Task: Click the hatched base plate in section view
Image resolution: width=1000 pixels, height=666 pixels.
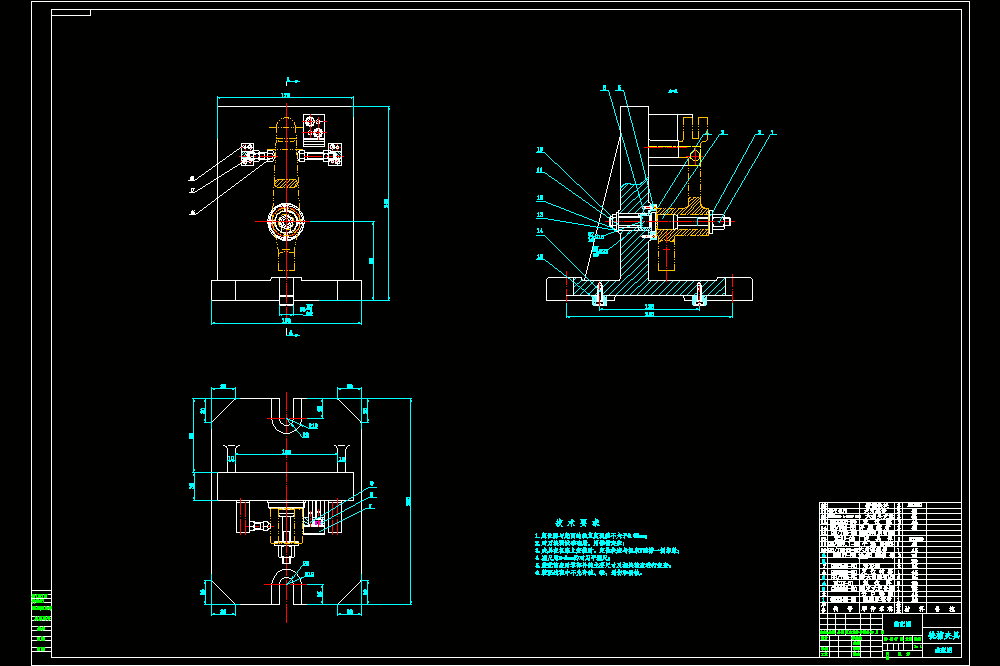Action: [x=649, y=288]
